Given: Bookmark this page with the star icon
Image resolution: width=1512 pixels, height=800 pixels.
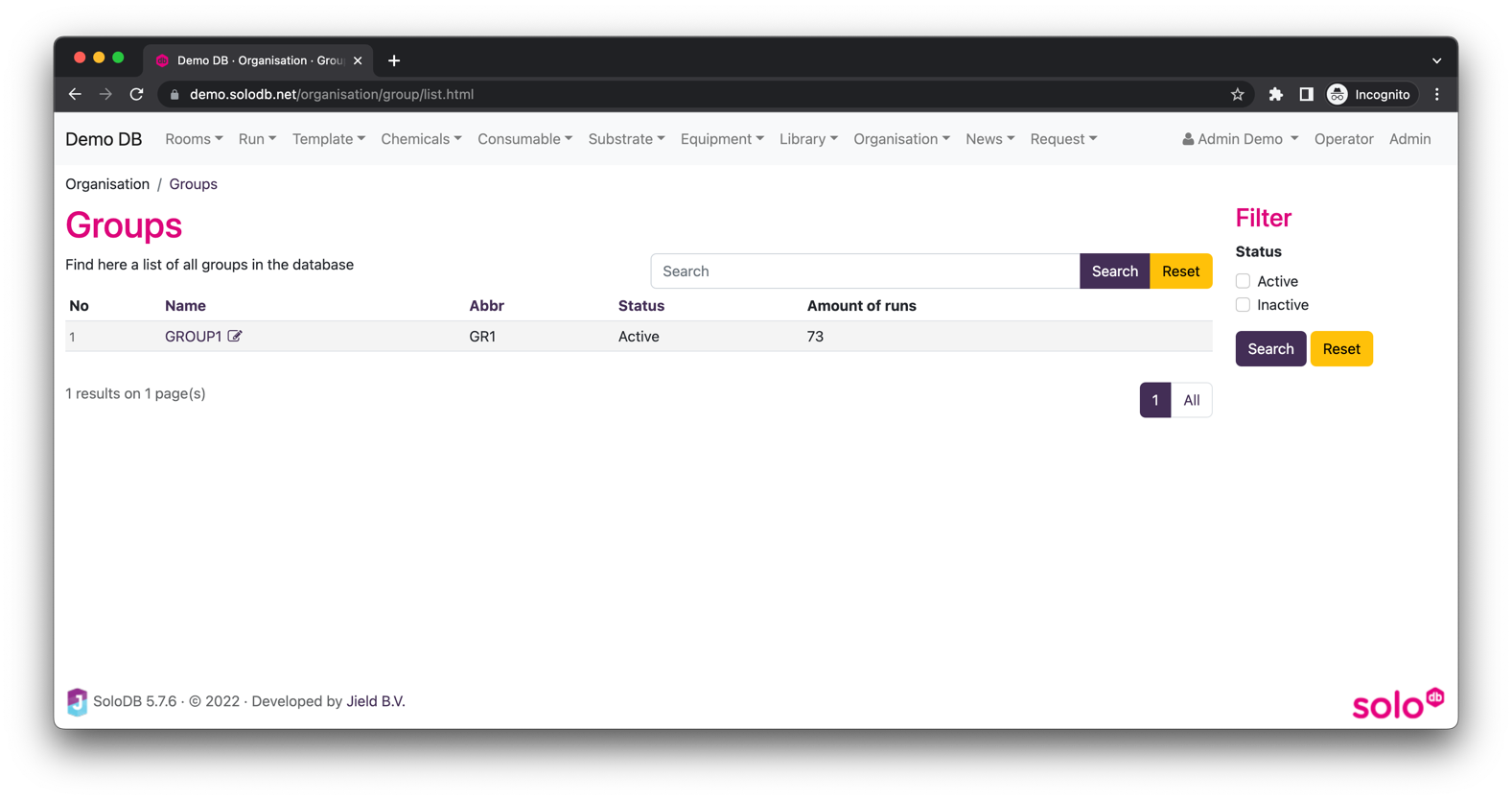Looking at the screenshot, I should pyautogui.click(x=1237, y=94).
